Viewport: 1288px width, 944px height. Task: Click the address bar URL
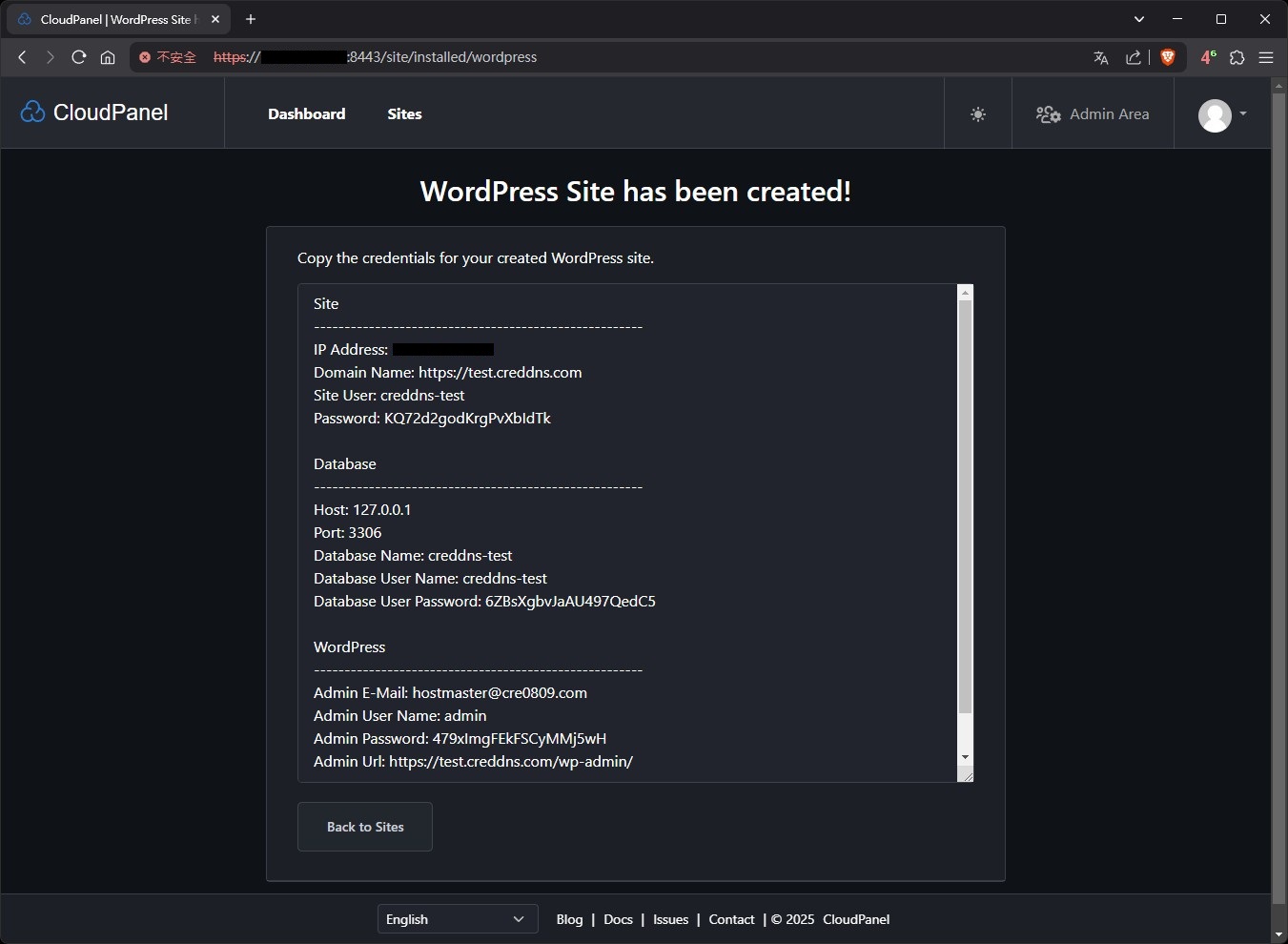pyautogui.click(x=375, y=57)
